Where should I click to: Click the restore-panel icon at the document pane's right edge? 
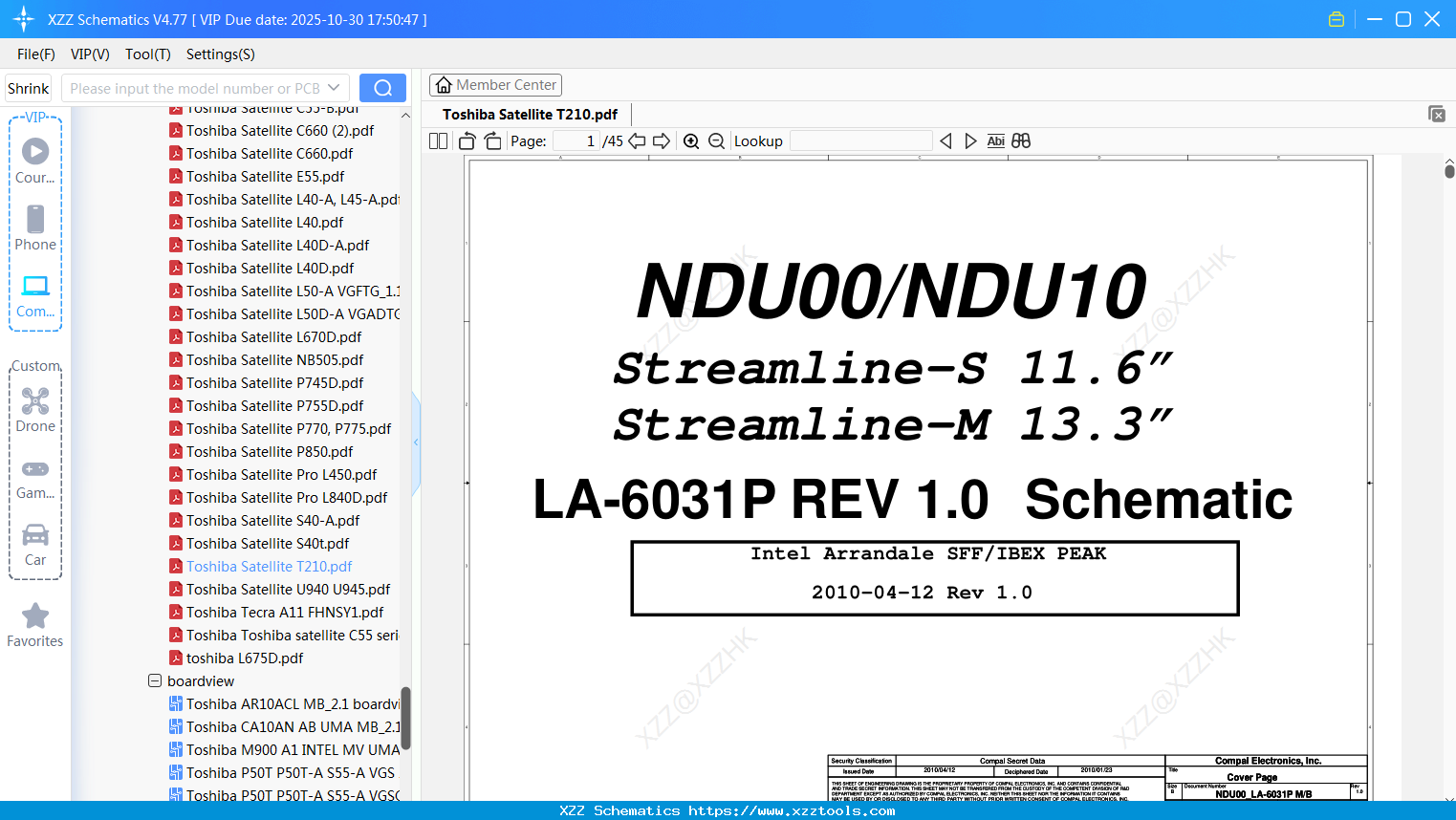(1437, 114)
